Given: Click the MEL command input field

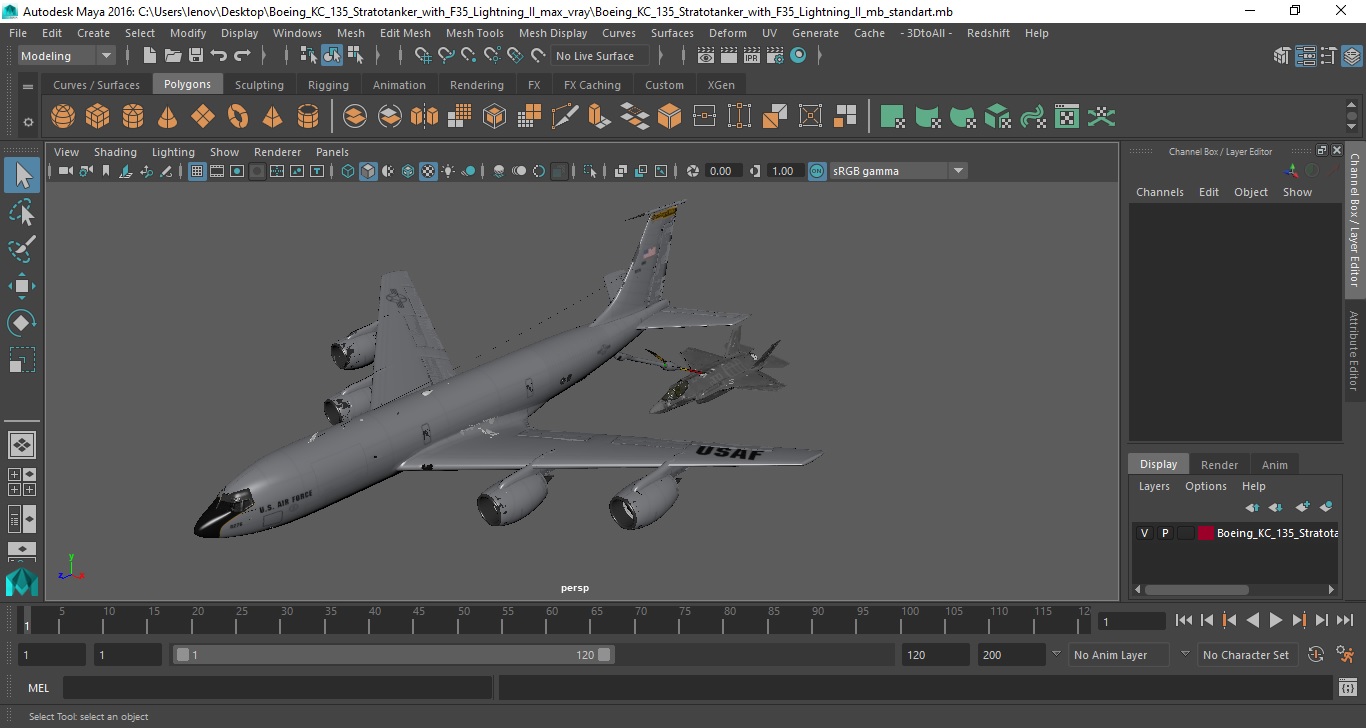Looking at the screenshot, I should 278,688.
